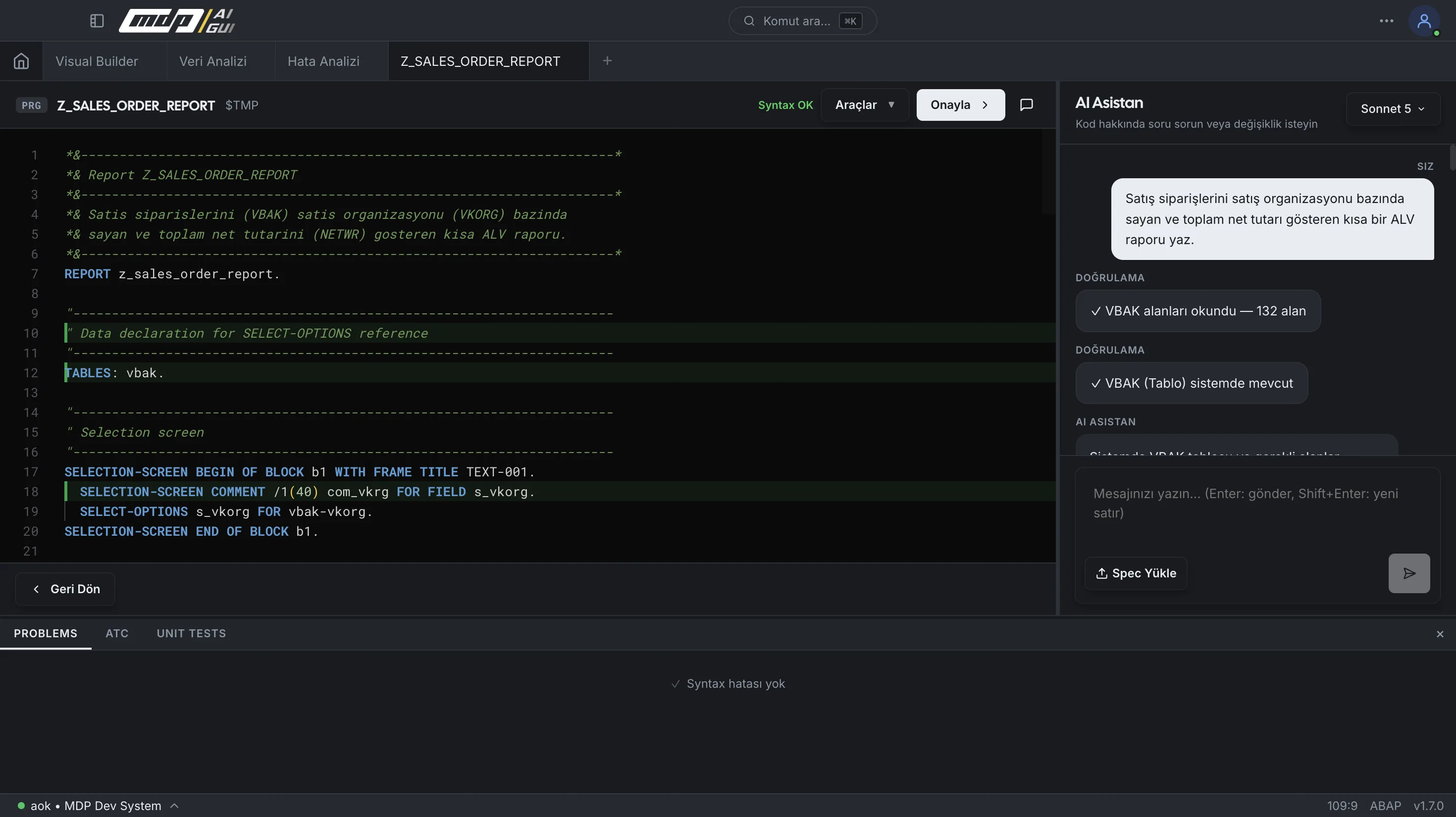Viewport: 1456px width, 817px height.
Task: Toggle the chat comment icon
Action: (x=1026, y=104)
